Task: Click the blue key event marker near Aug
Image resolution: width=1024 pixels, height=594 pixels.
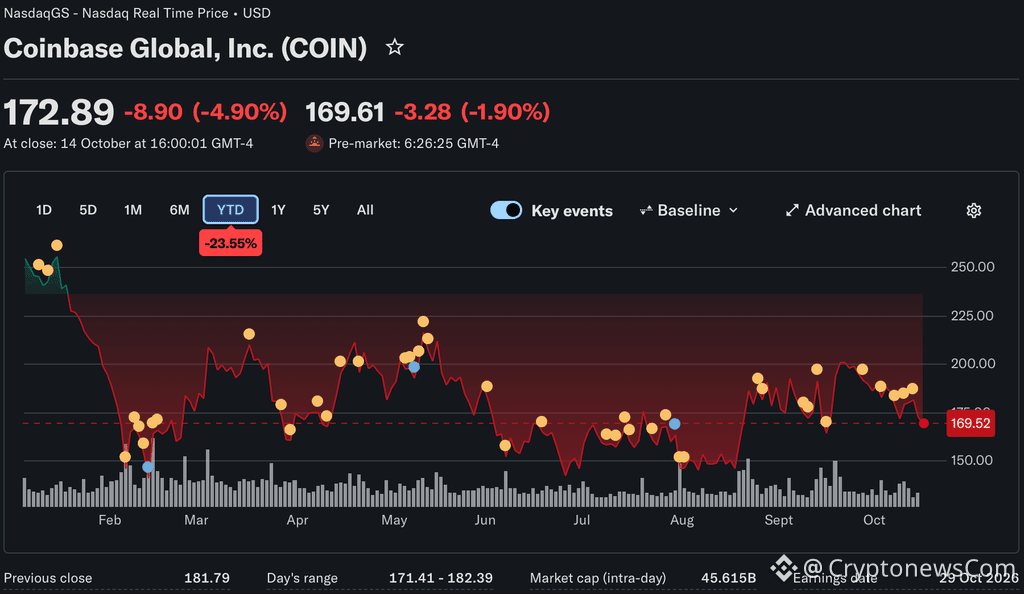Action: coord(675,424)
